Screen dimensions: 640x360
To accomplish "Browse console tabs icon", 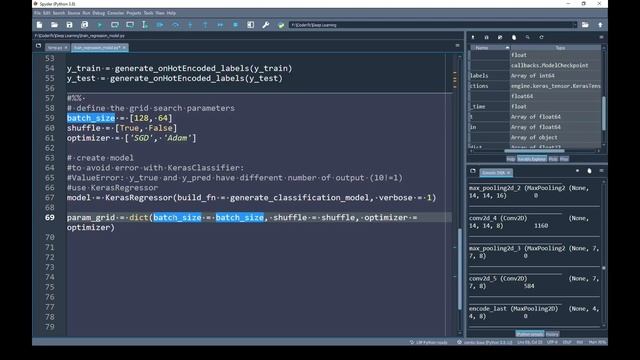I will click(x=473, y=171).
